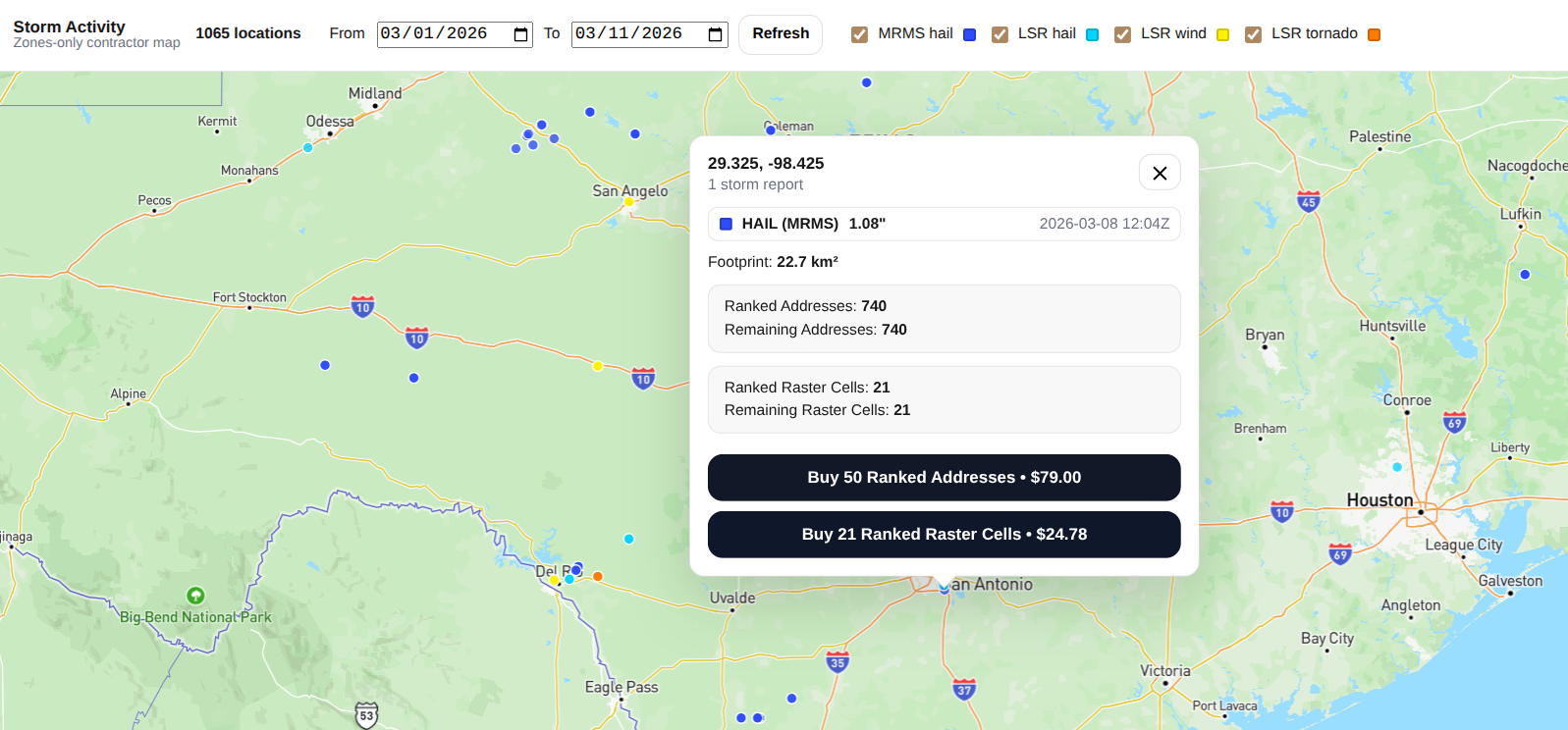Click the From date input field
The height and width of the screenshot is (730, 1568).
point(442,34)
